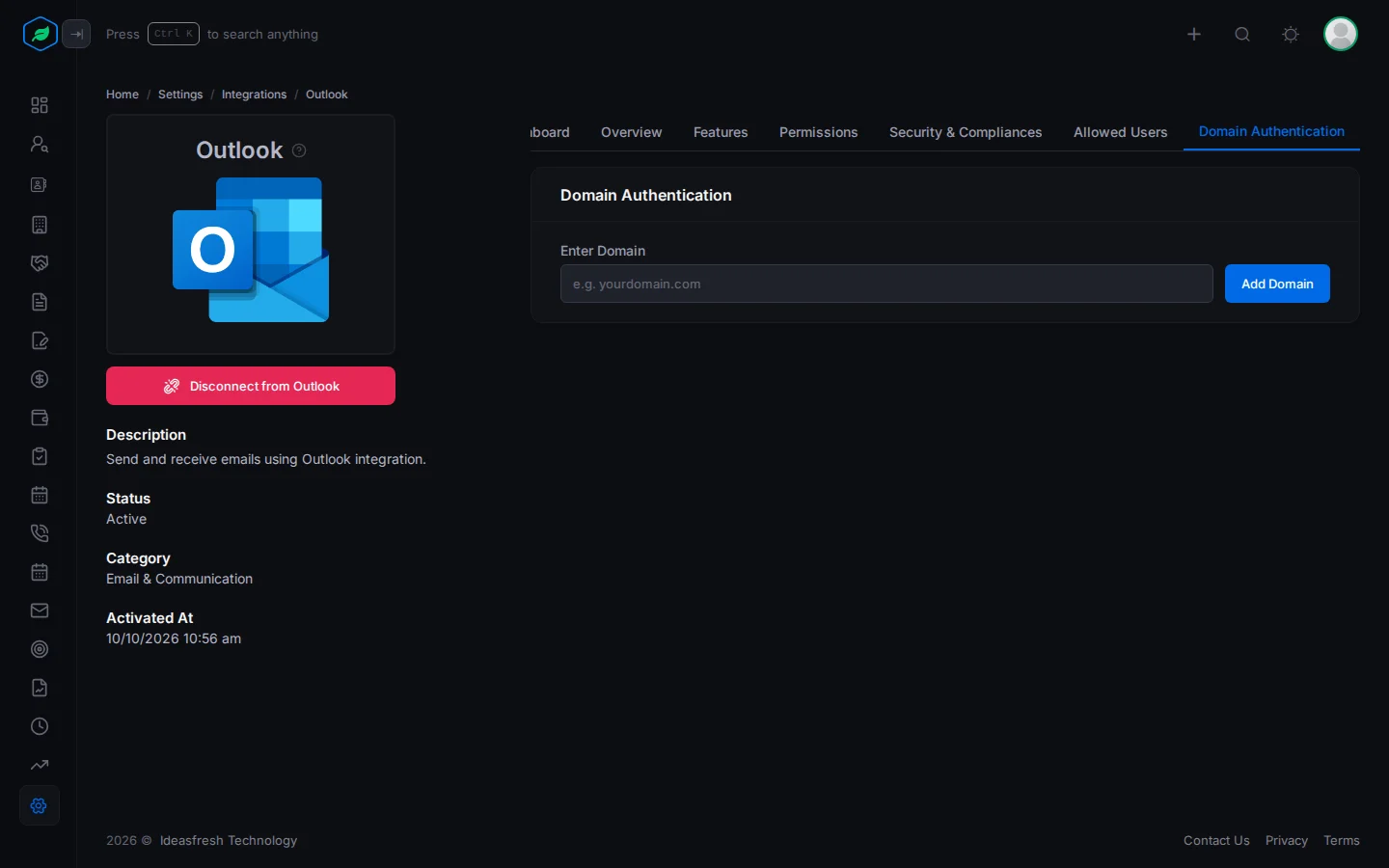This screenshot has height=868, width=1389.
Task: Open the contact book icon in the sidebar
Action: [40, 184]
